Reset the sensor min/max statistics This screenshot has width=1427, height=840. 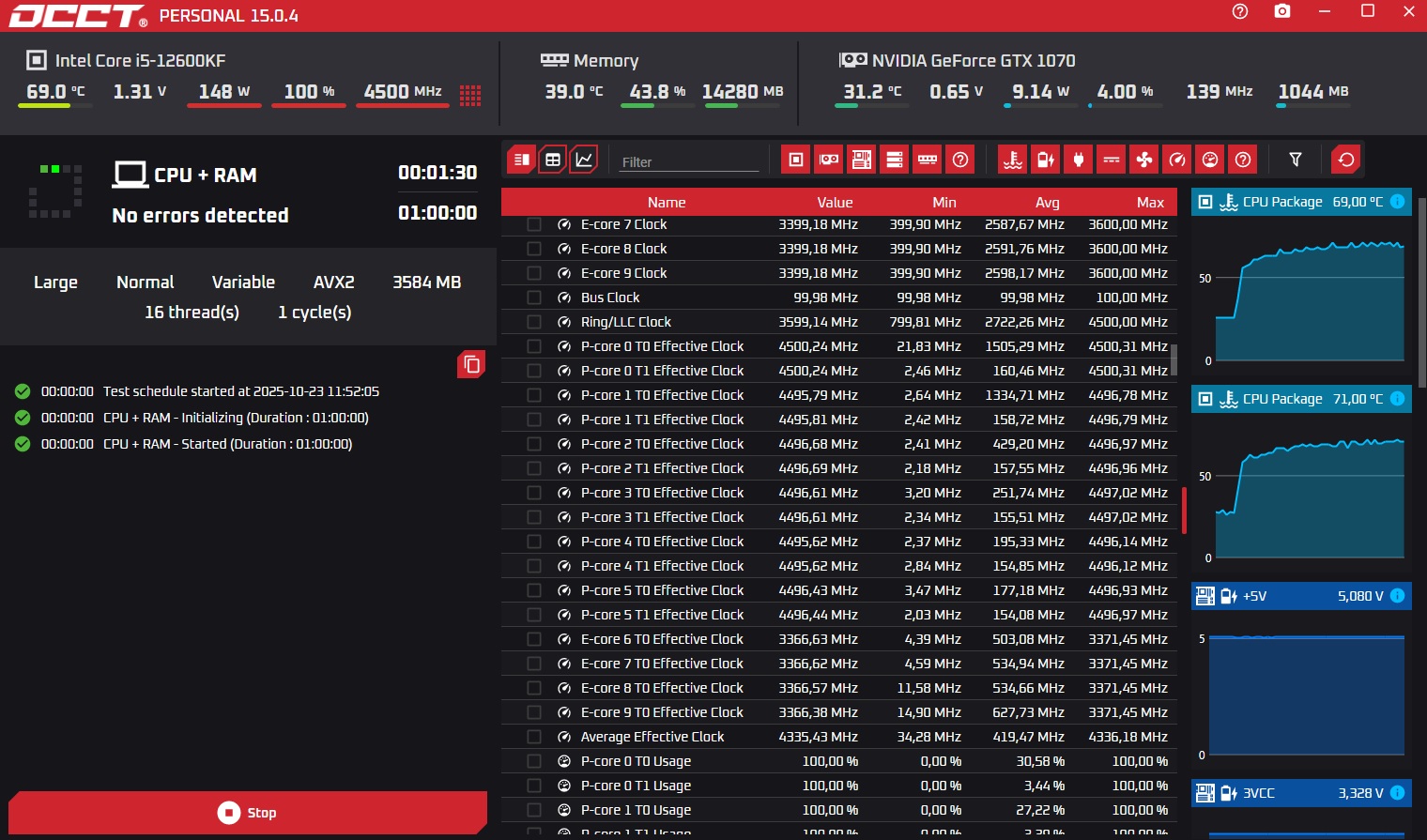[1346, 160]
